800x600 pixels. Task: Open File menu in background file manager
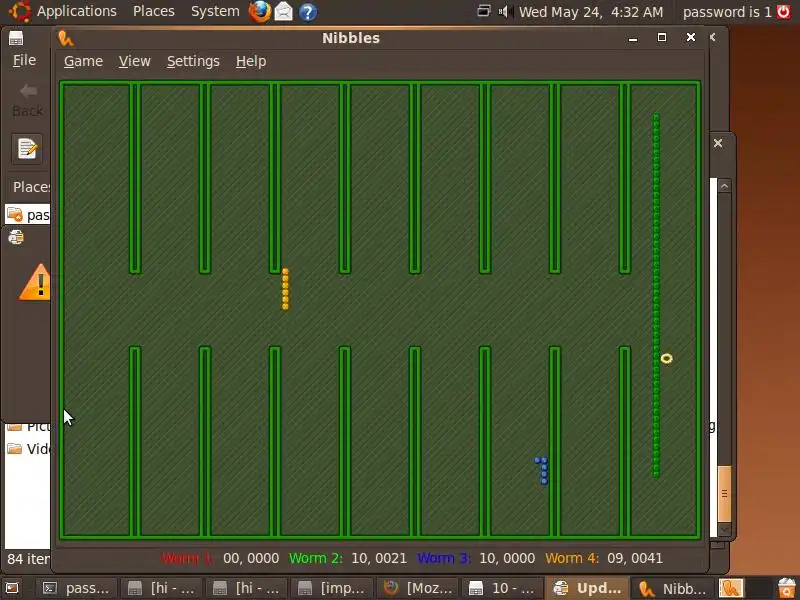click(x=24, y=60)
